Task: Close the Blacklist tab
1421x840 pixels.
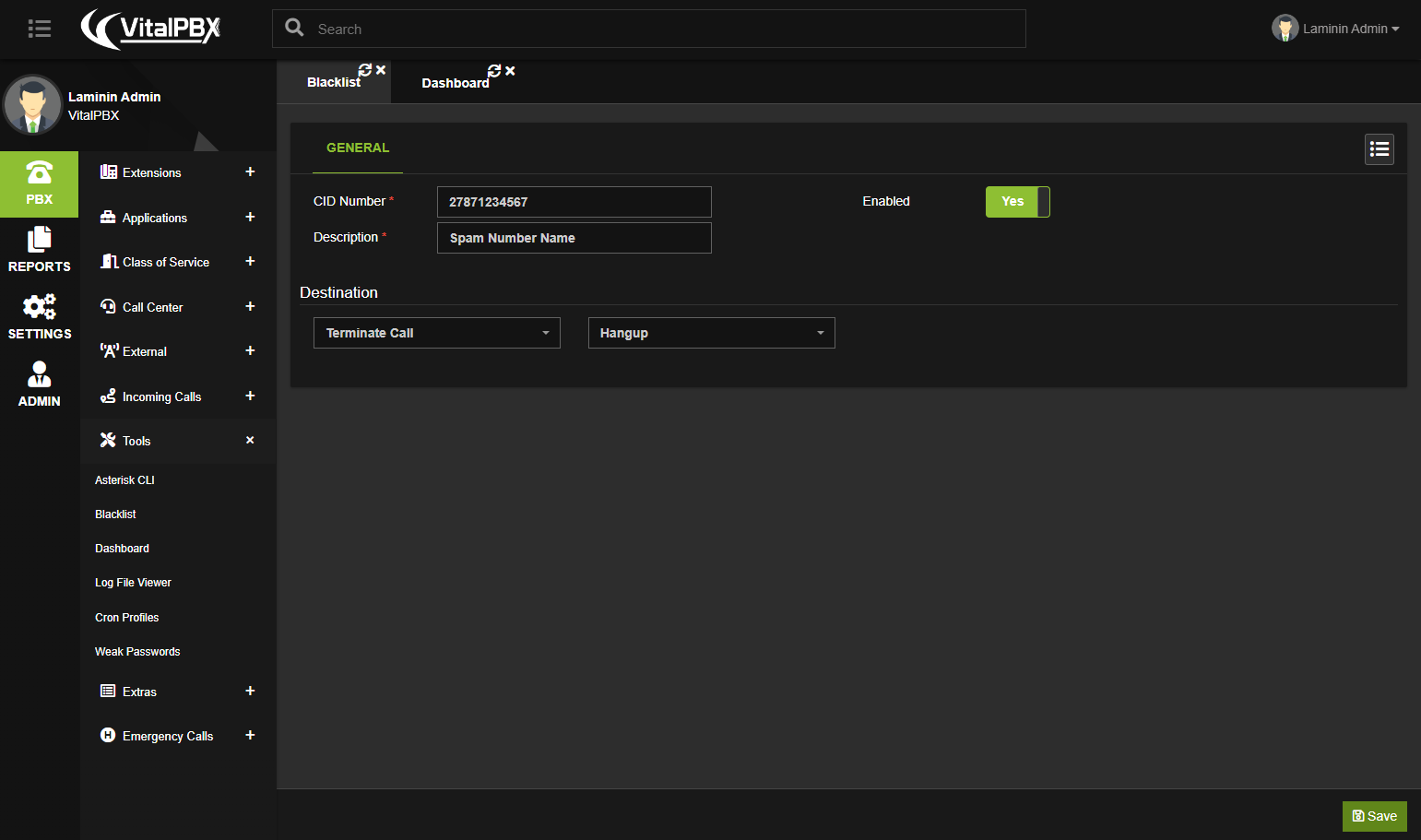Action: [381, 70]
